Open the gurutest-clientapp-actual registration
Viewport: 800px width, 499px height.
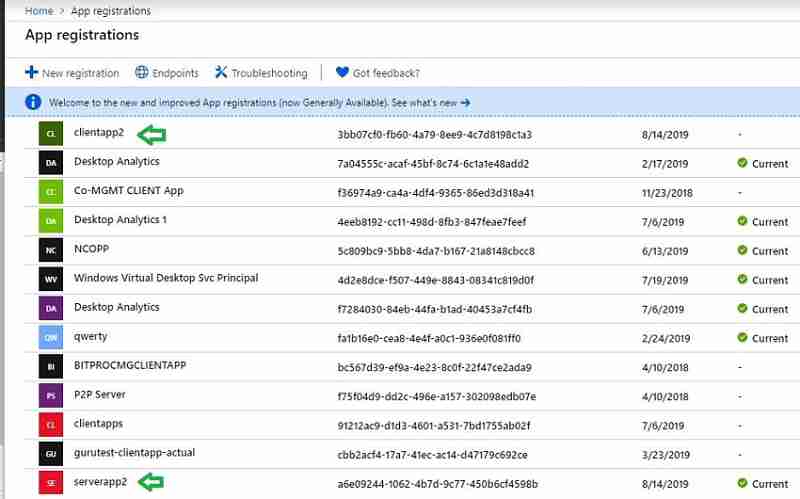134,453
